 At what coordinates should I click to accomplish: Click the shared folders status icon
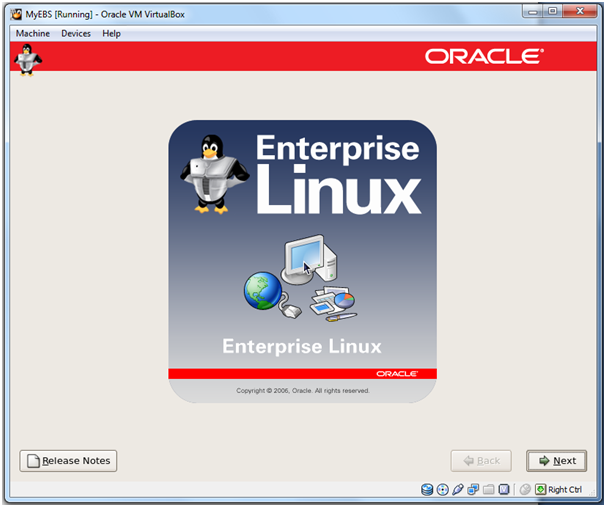tap(489, 490)
